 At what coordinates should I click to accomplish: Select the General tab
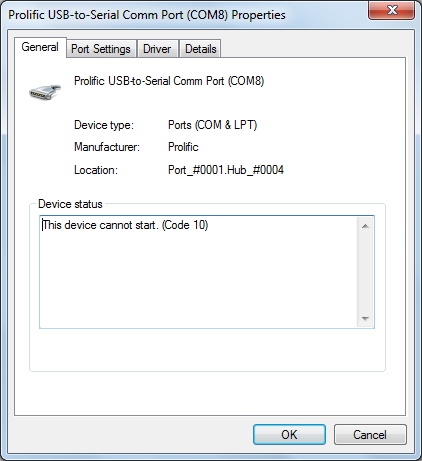click(40, 47)
